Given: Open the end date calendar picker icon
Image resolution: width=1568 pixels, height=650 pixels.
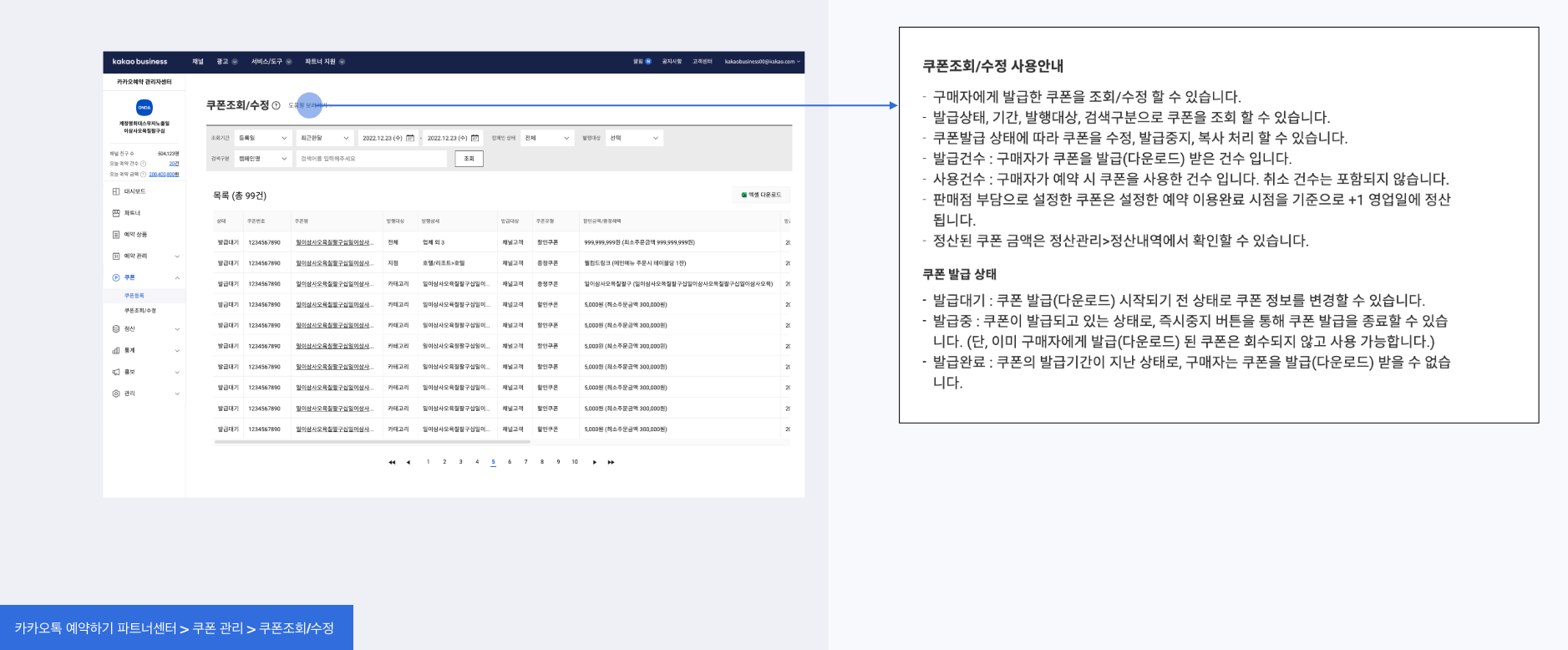Looking at the screenshot, I should tap(475, 138).
